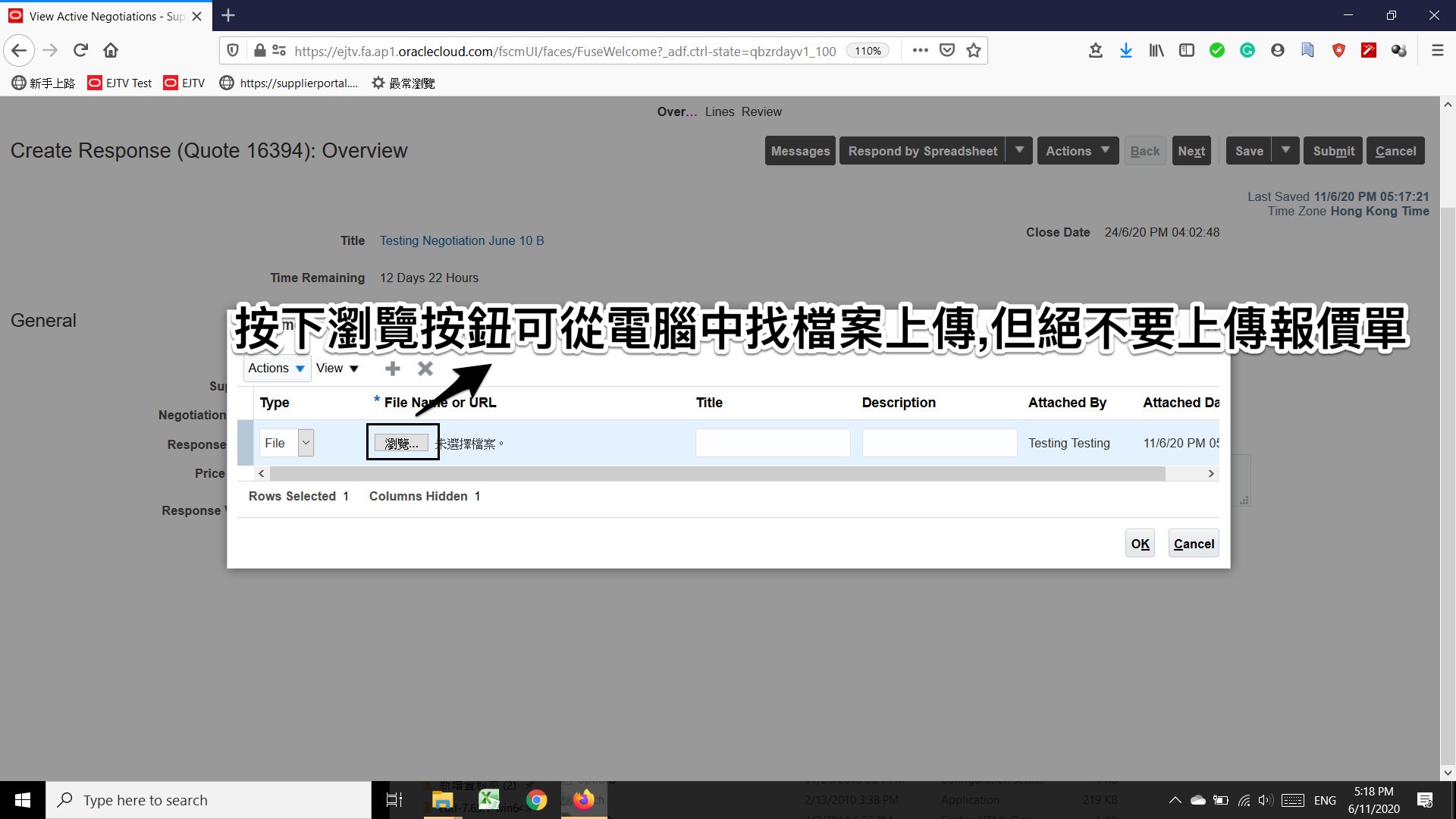Open the EJTV Test bookmark
The width and height of the screenshot is (1456, 819).
(x=120, y=83)
